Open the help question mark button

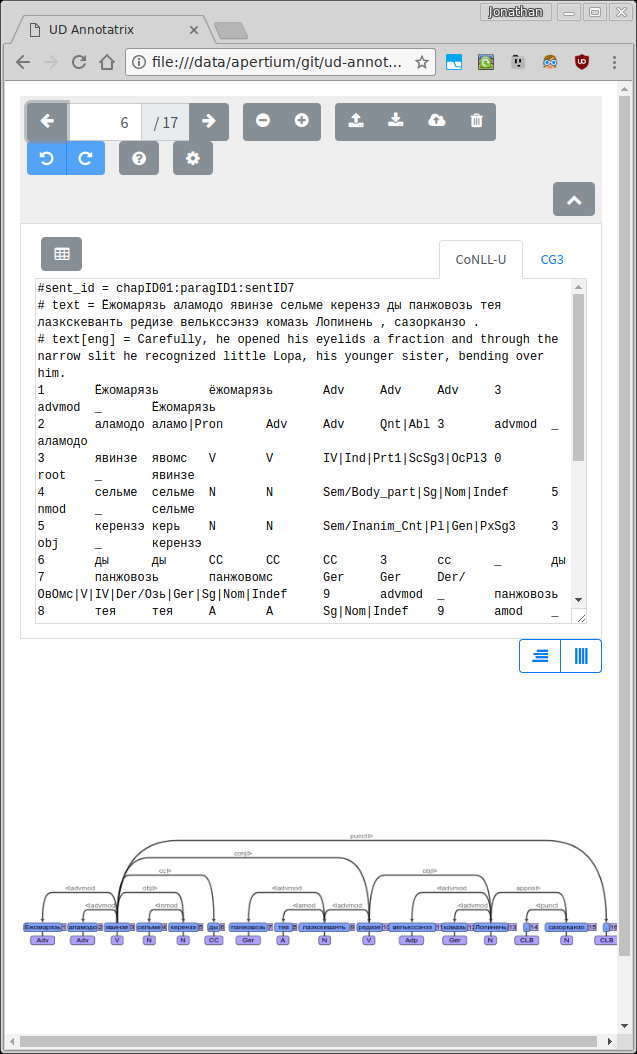point(139,158)
